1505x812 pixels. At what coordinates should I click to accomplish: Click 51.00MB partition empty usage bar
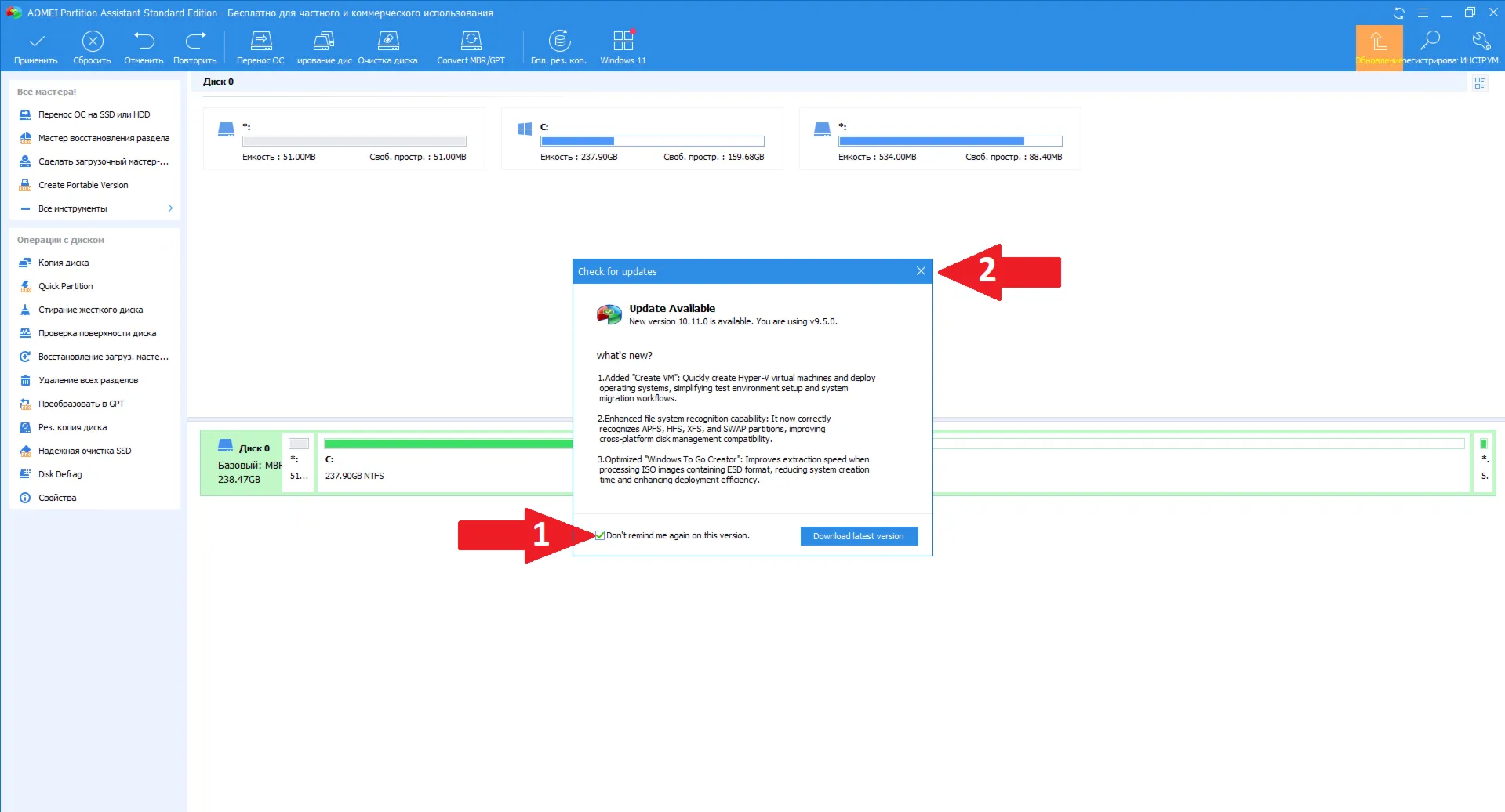point(354,141)
